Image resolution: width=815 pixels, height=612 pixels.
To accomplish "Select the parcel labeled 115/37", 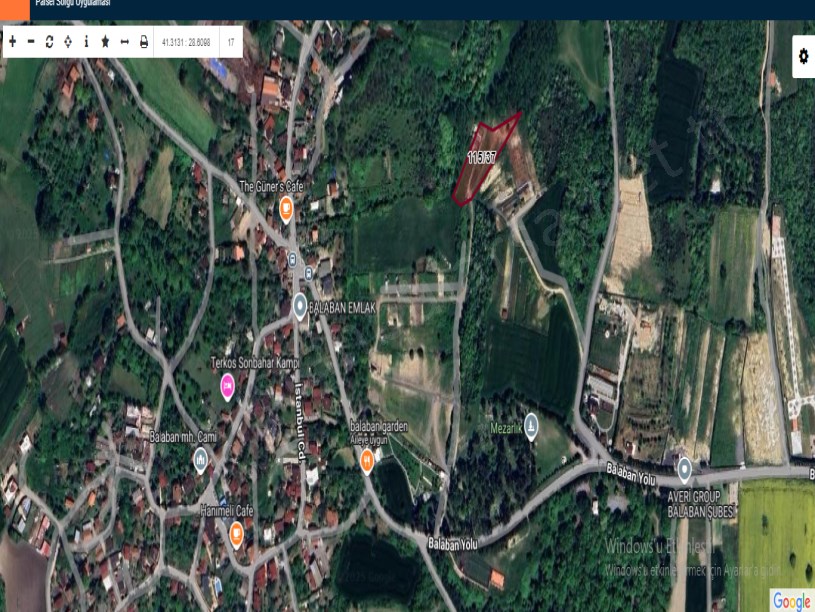I will [x=482, y=158].
